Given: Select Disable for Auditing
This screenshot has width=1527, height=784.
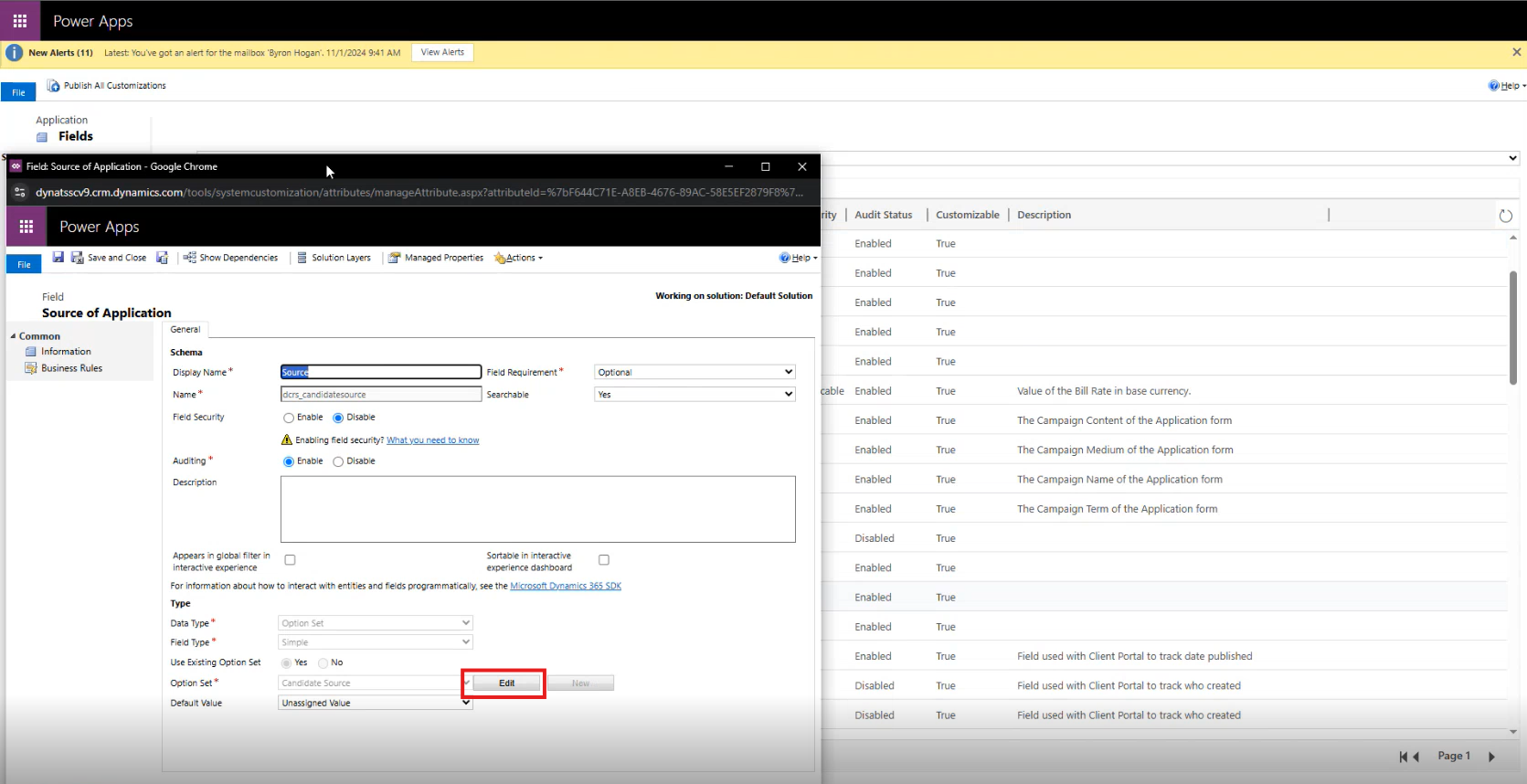Looking at the screenshot, I should (x=338, y=461).
